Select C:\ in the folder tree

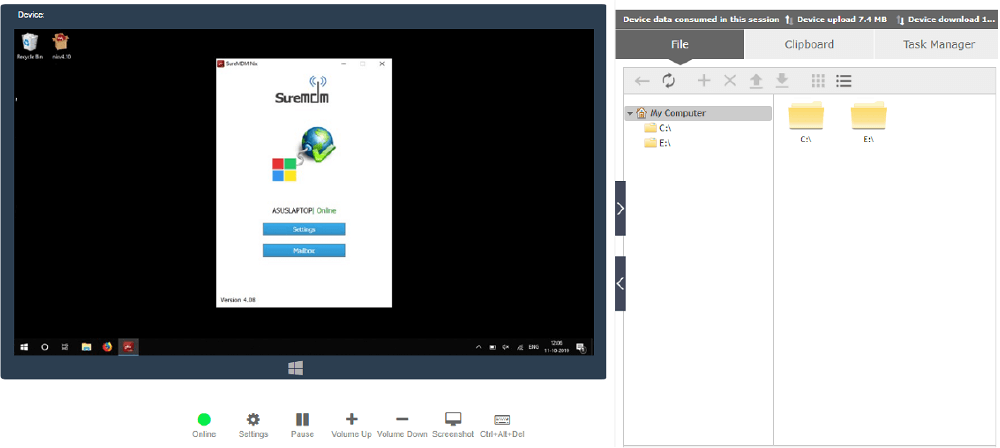click(658, 128)
